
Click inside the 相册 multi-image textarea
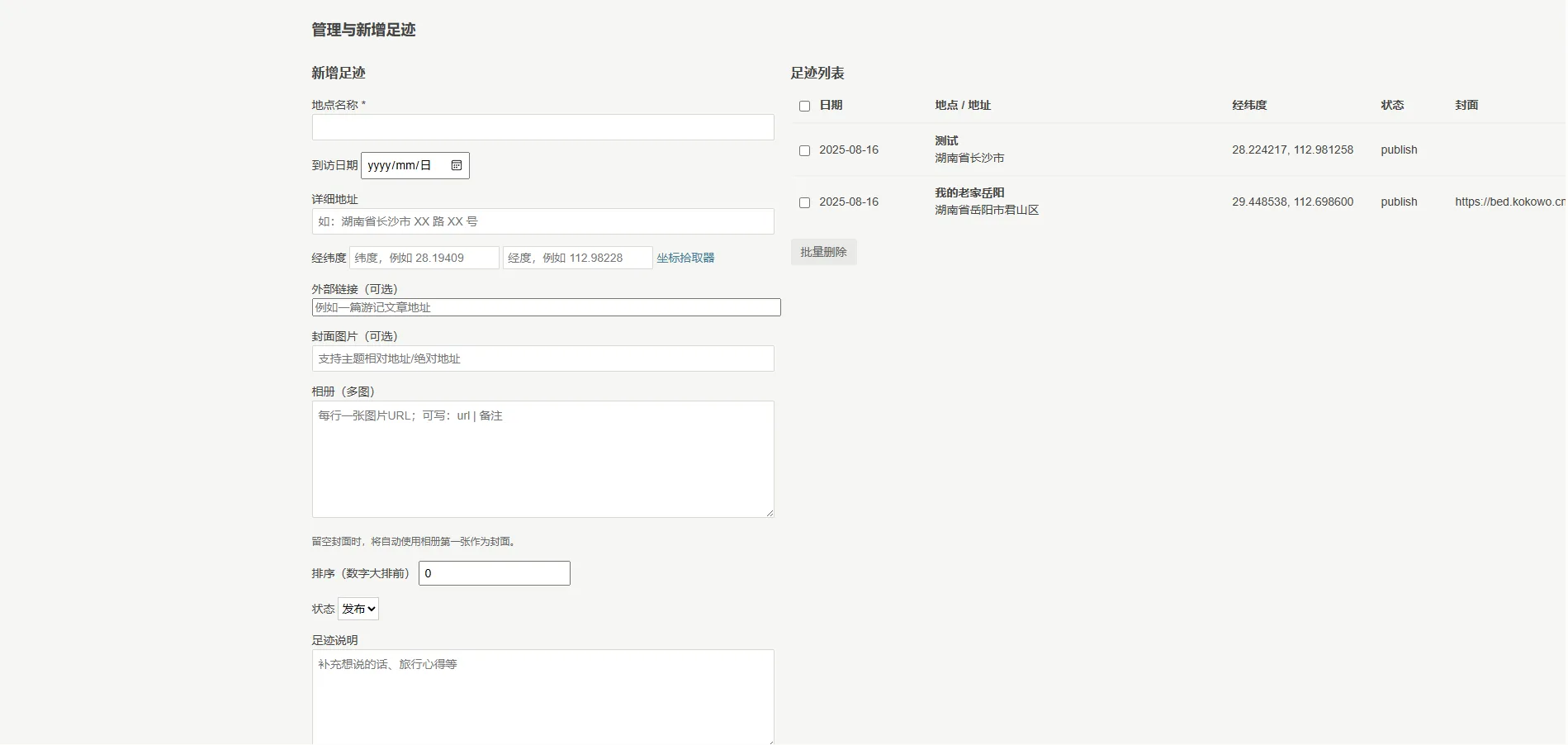point(542,459)
